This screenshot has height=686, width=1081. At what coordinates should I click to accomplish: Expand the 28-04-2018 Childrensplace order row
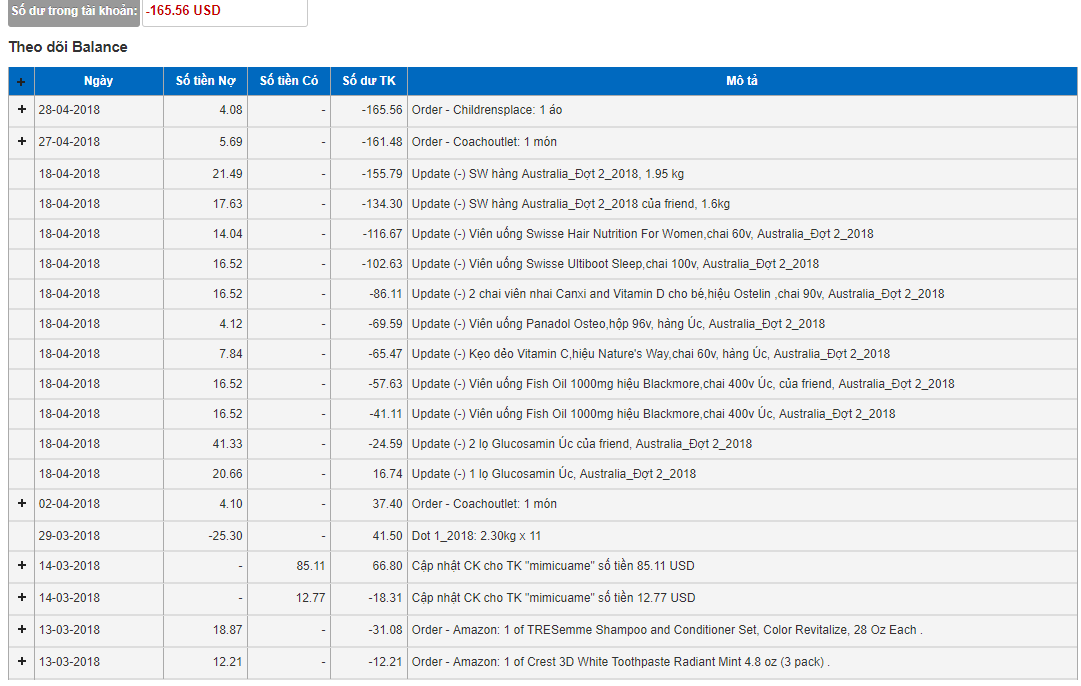[x=21, y=110]
